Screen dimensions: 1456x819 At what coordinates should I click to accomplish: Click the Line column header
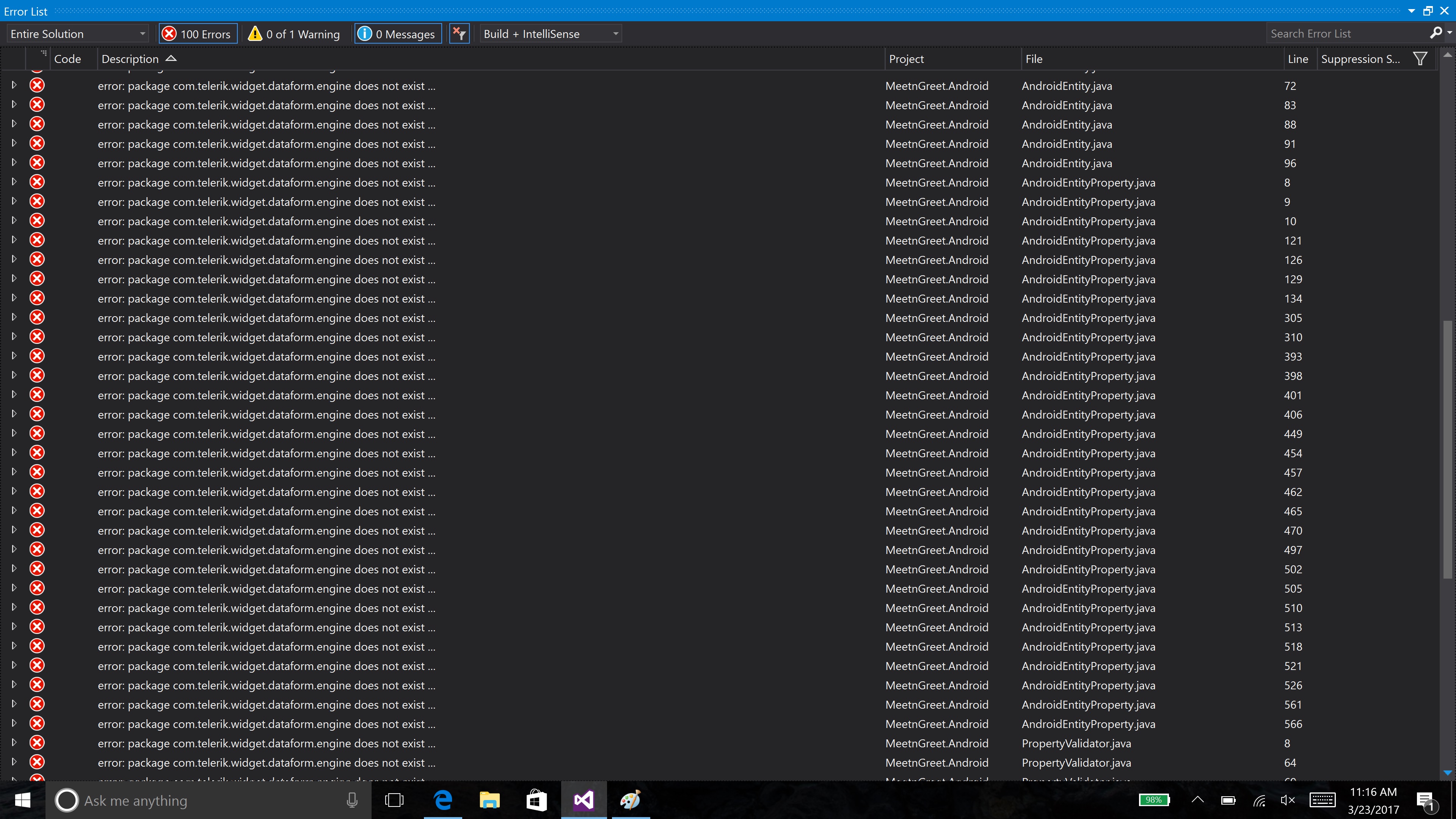[x=1297, y=59]
